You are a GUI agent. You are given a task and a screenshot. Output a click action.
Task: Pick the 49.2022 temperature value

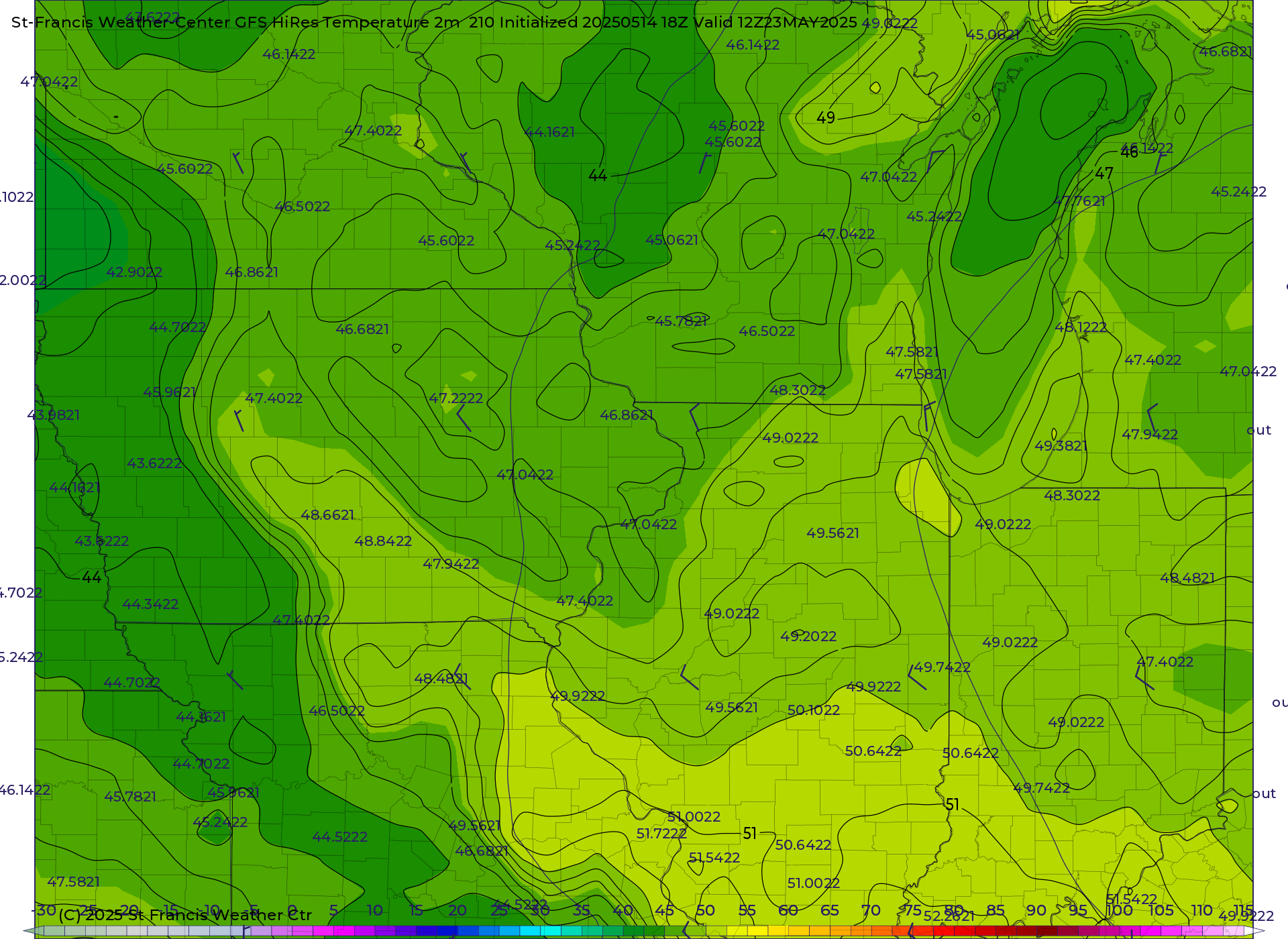[x=808, y=637]
